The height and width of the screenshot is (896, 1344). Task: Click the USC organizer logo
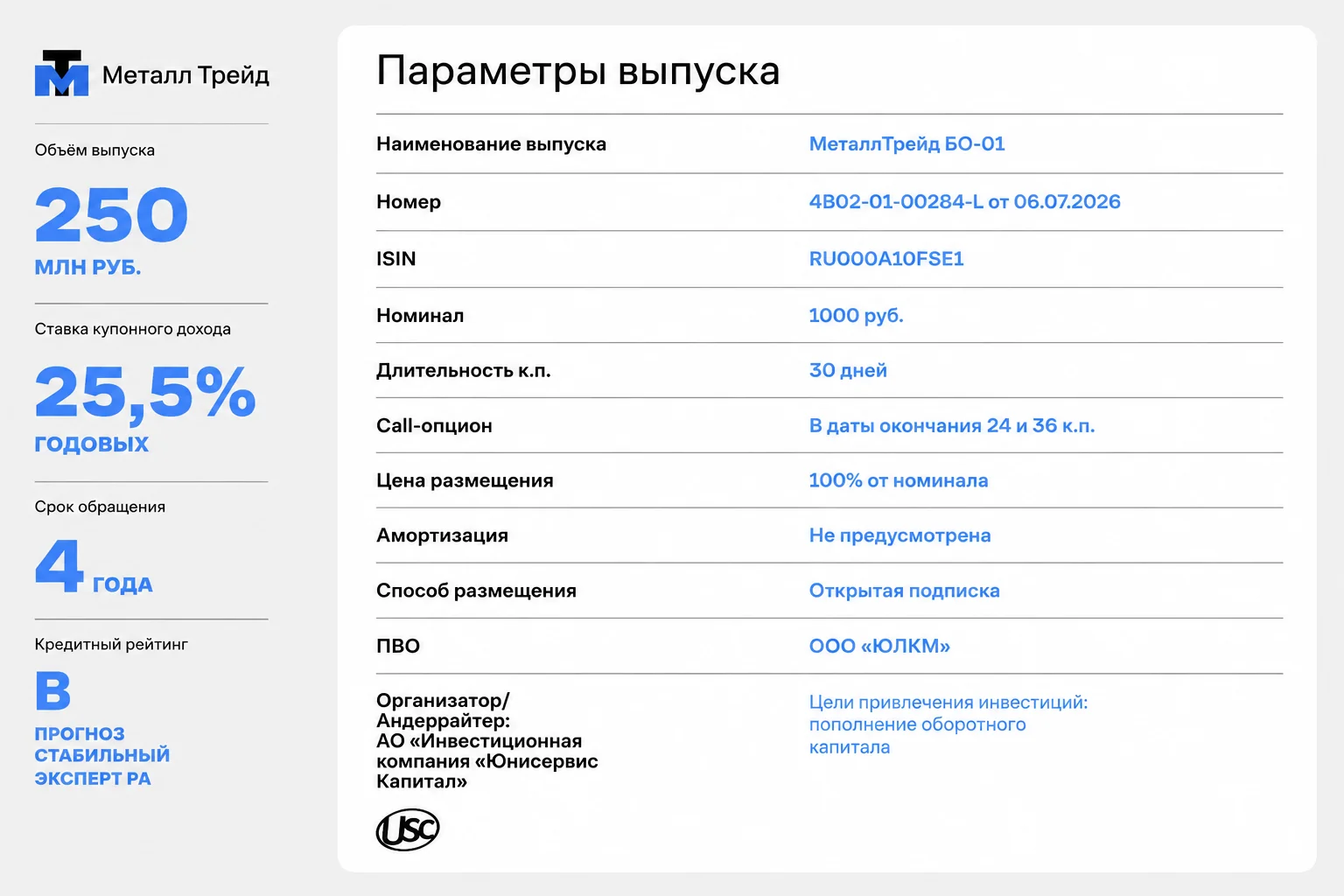[408, 829]
